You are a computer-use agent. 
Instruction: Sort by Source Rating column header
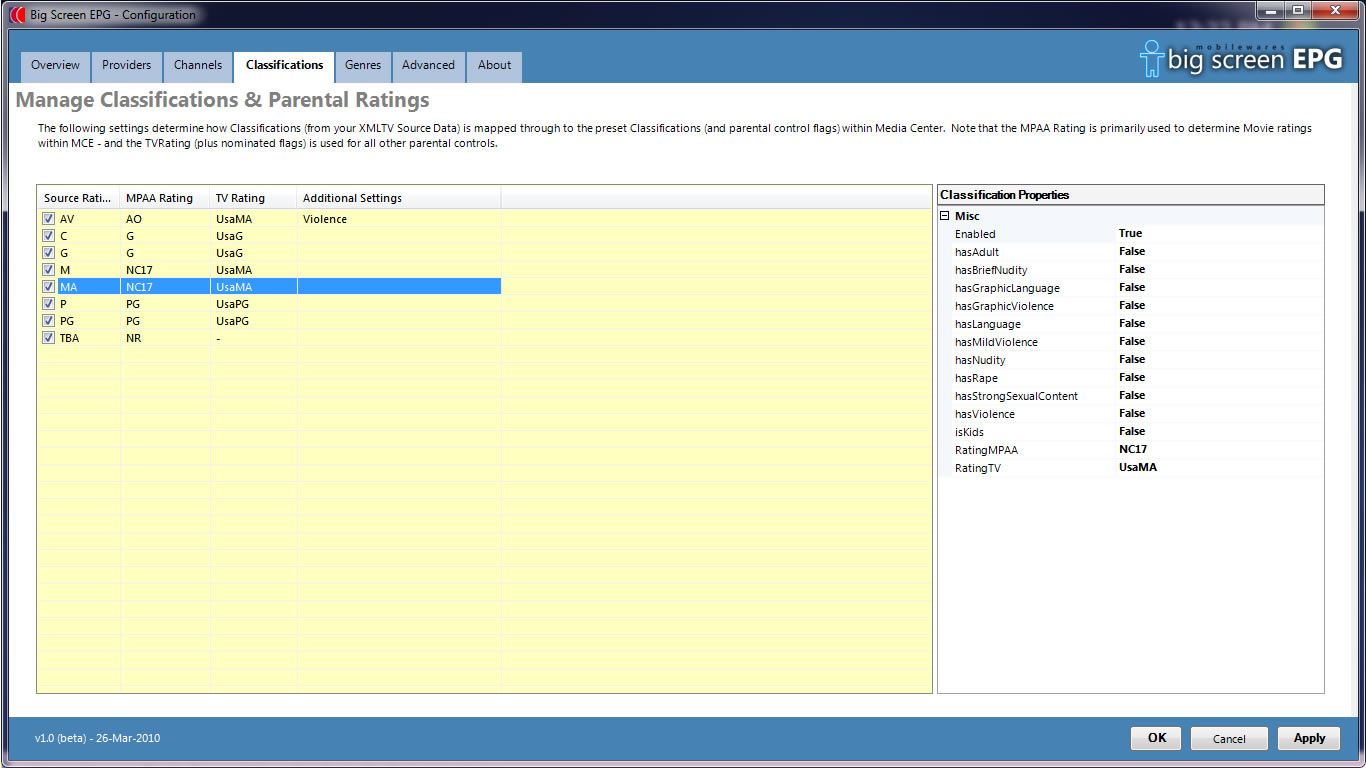tap(78, 198)
